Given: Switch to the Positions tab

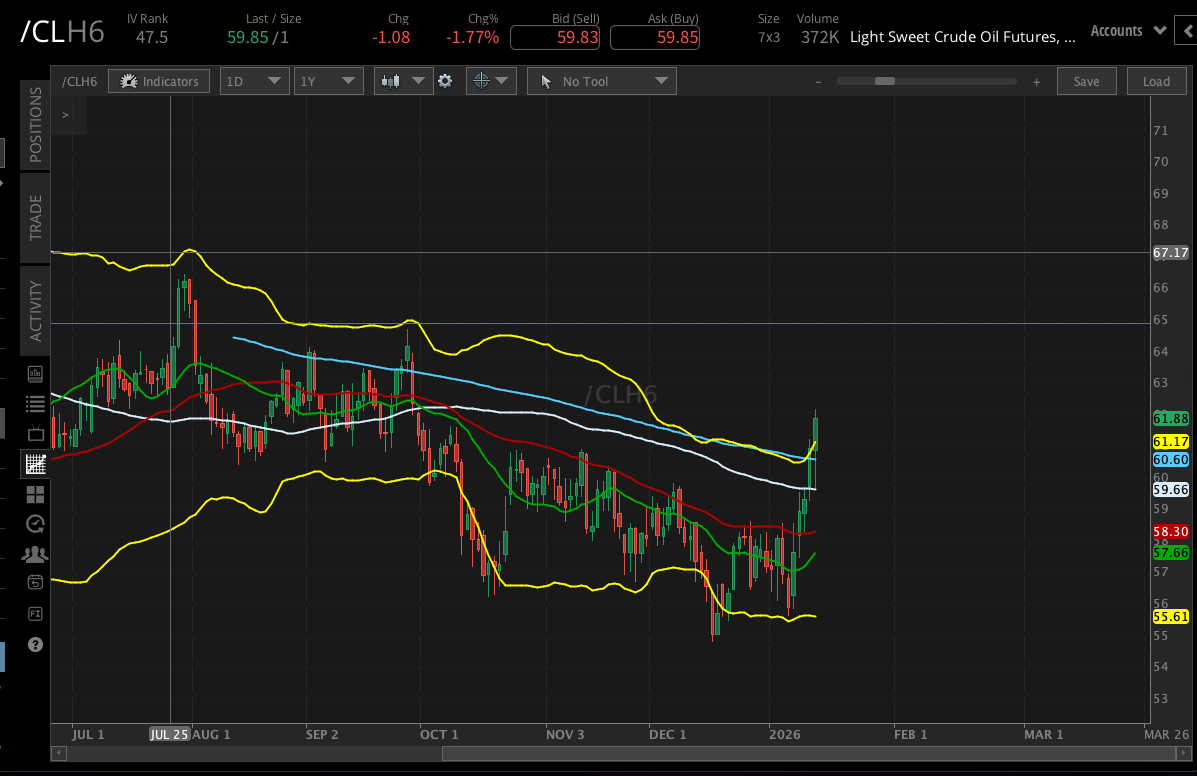Looking at the screenshot, I should (x=35, y=124).
